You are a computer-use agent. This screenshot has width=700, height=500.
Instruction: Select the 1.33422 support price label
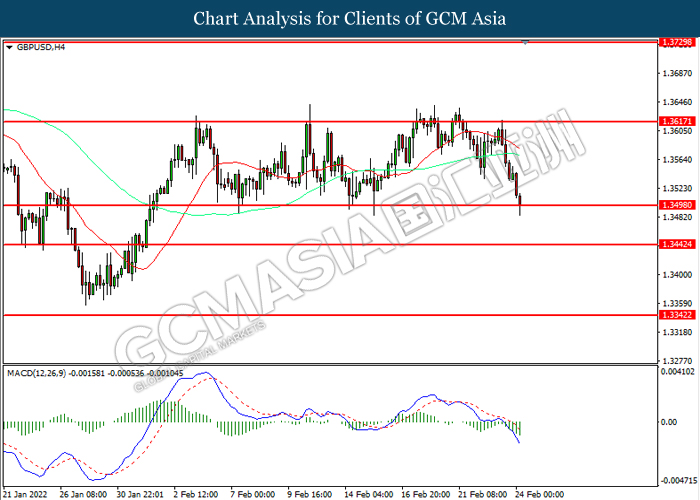(677, 315)
